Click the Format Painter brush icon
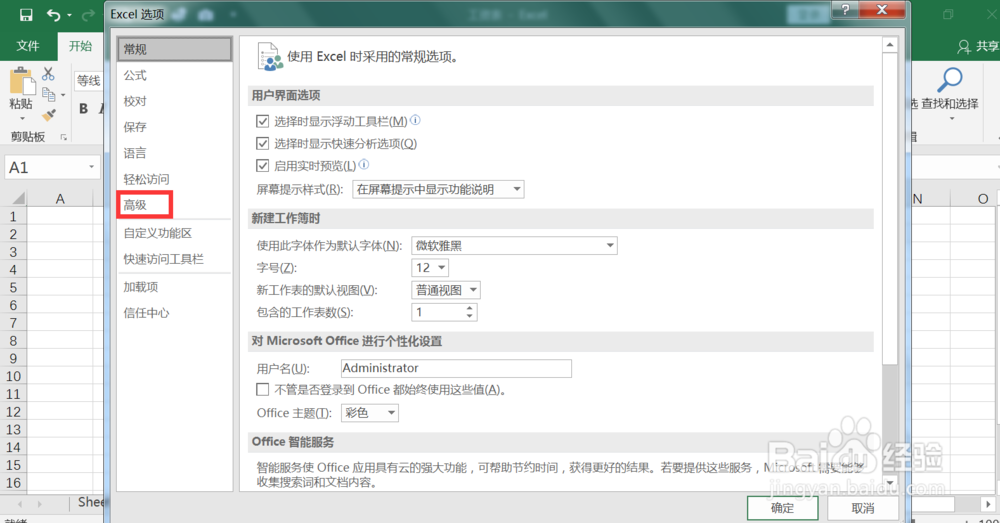 (x=48, y=115)
